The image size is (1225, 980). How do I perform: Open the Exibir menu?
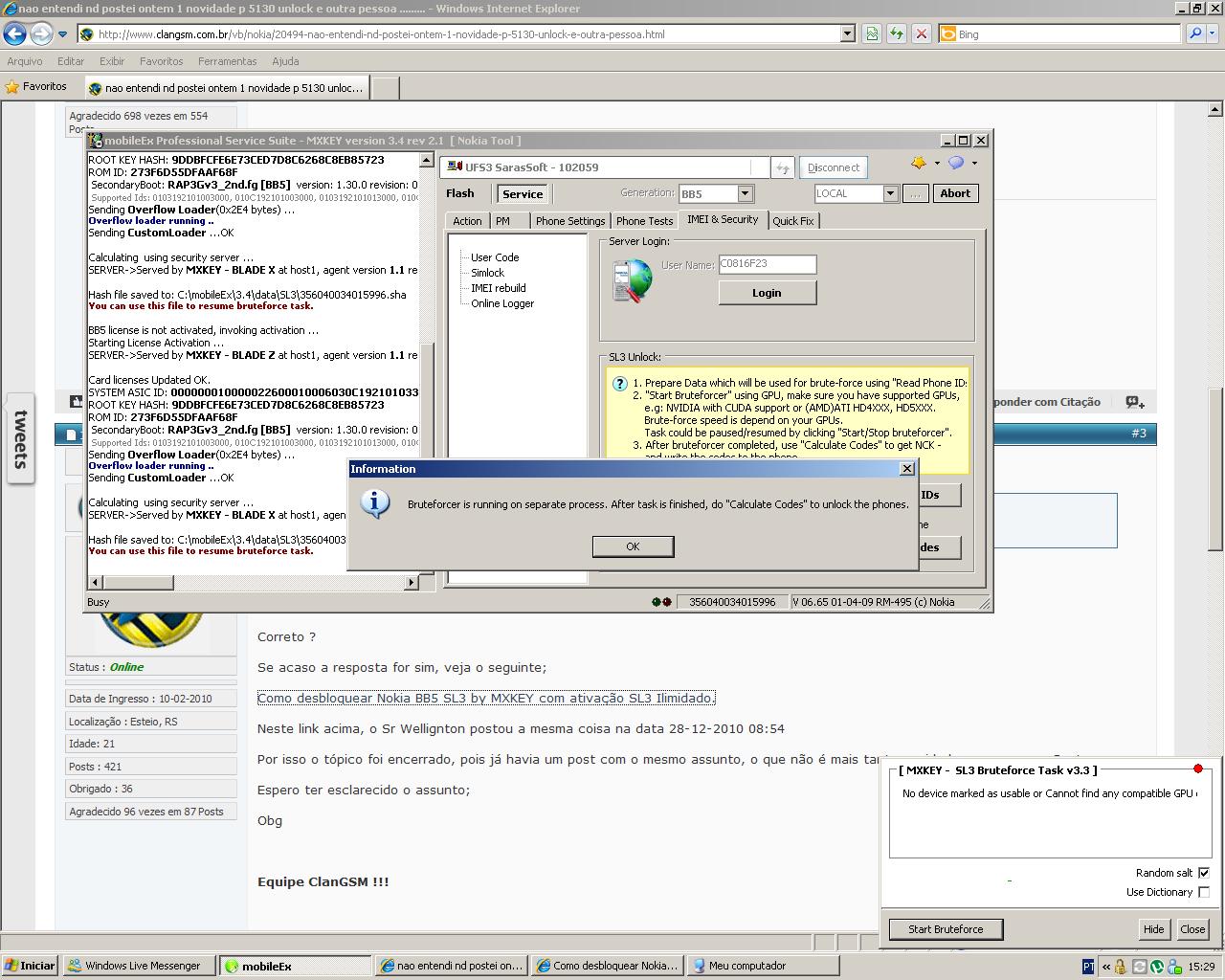(x=112, y=61)
